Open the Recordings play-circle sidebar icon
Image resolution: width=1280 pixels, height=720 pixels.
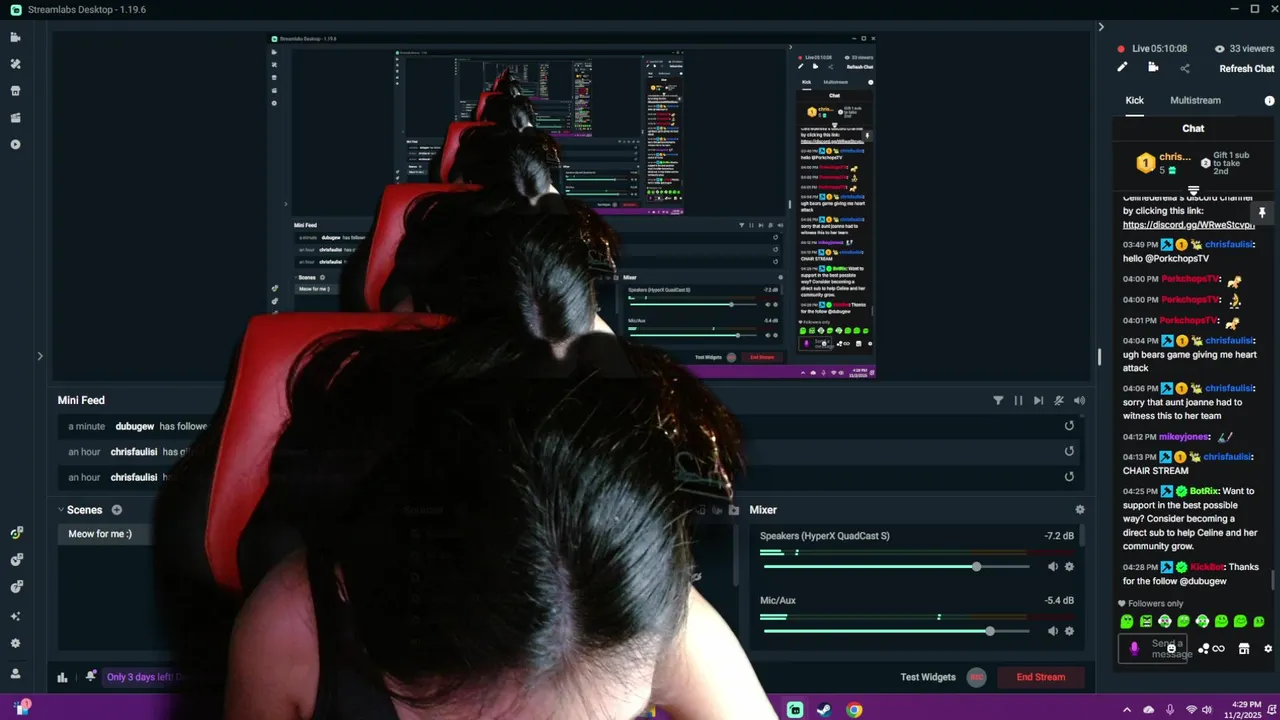point(15,145)
